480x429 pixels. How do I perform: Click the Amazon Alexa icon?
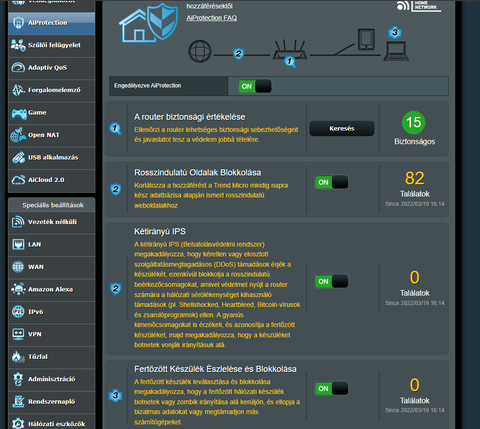coord(18,289)
